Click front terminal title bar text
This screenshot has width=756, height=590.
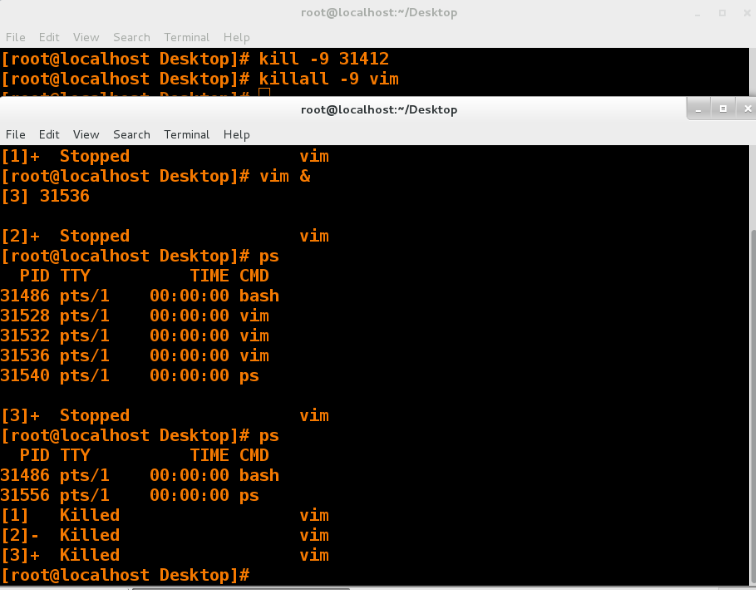[379, 109]
